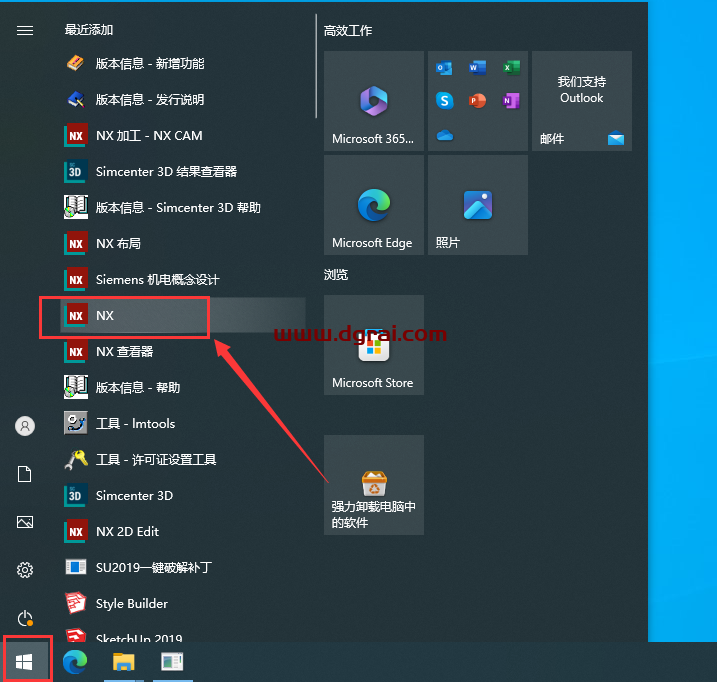Launch Siemens 机电概念设计
717x682 pixels.
156,279
